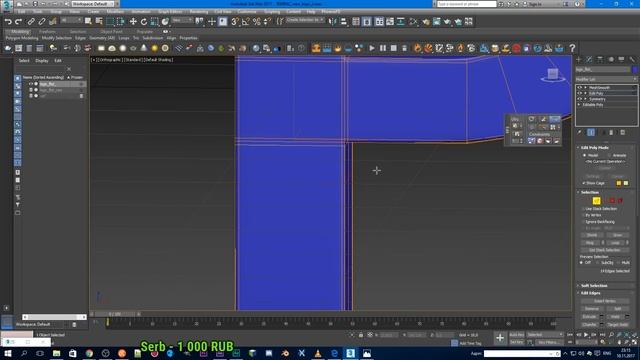Viewport: 640px width, 360px height.
Task: Click the pause simulation icon
Action: pos(383,48)
